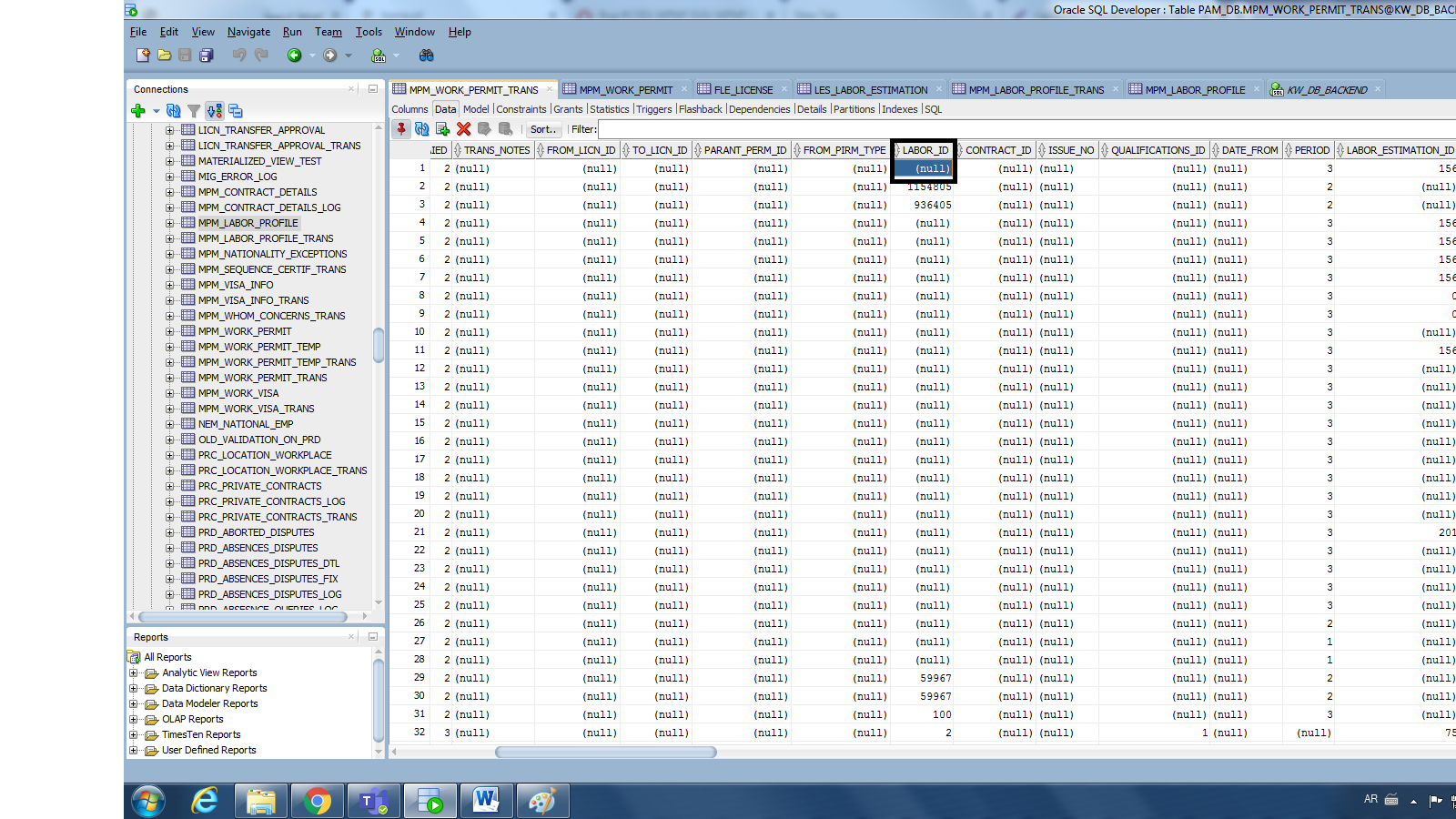Expand NEM_NATIONAL_EMP tree node
The image size is (1456, 819).
pyautogui.click(x=169, y=424)
